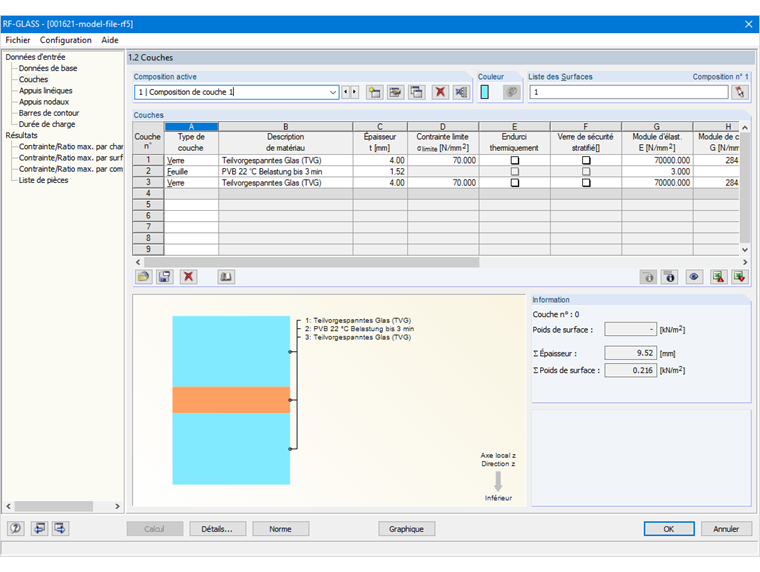Open the material library book icon
Image resolution: width=760 pixels, height=572 pixels.
point(226,277)
